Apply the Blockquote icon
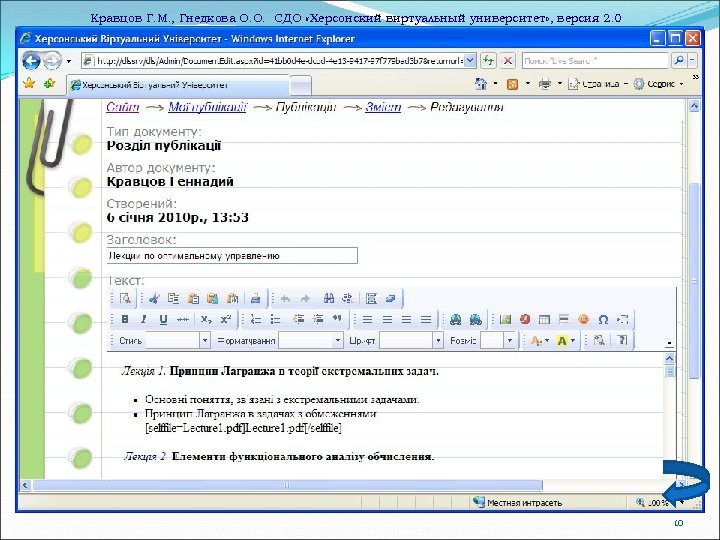 tap(338, 319)
